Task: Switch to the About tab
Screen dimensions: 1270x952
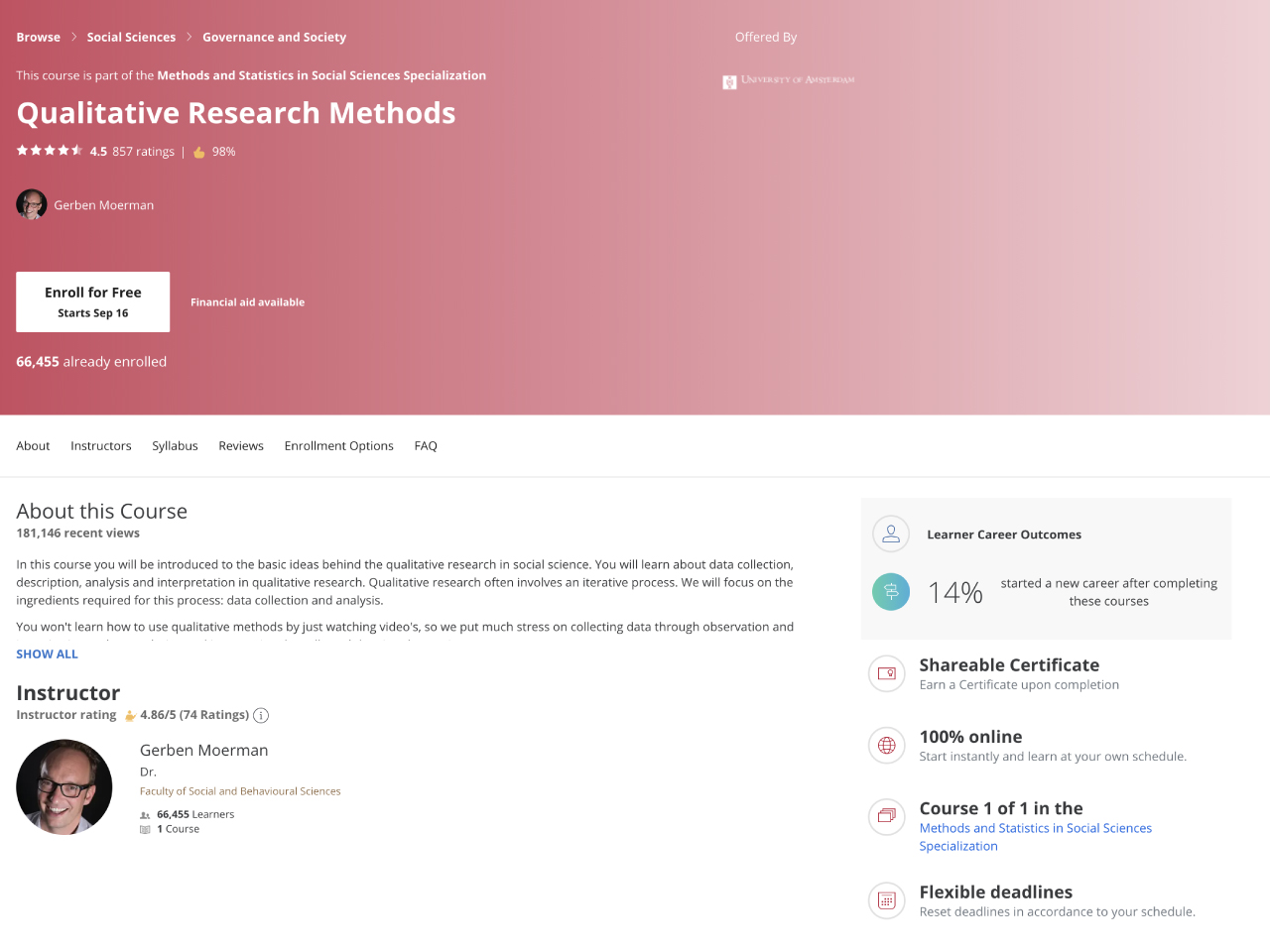Action: click(x=33, y=446)
